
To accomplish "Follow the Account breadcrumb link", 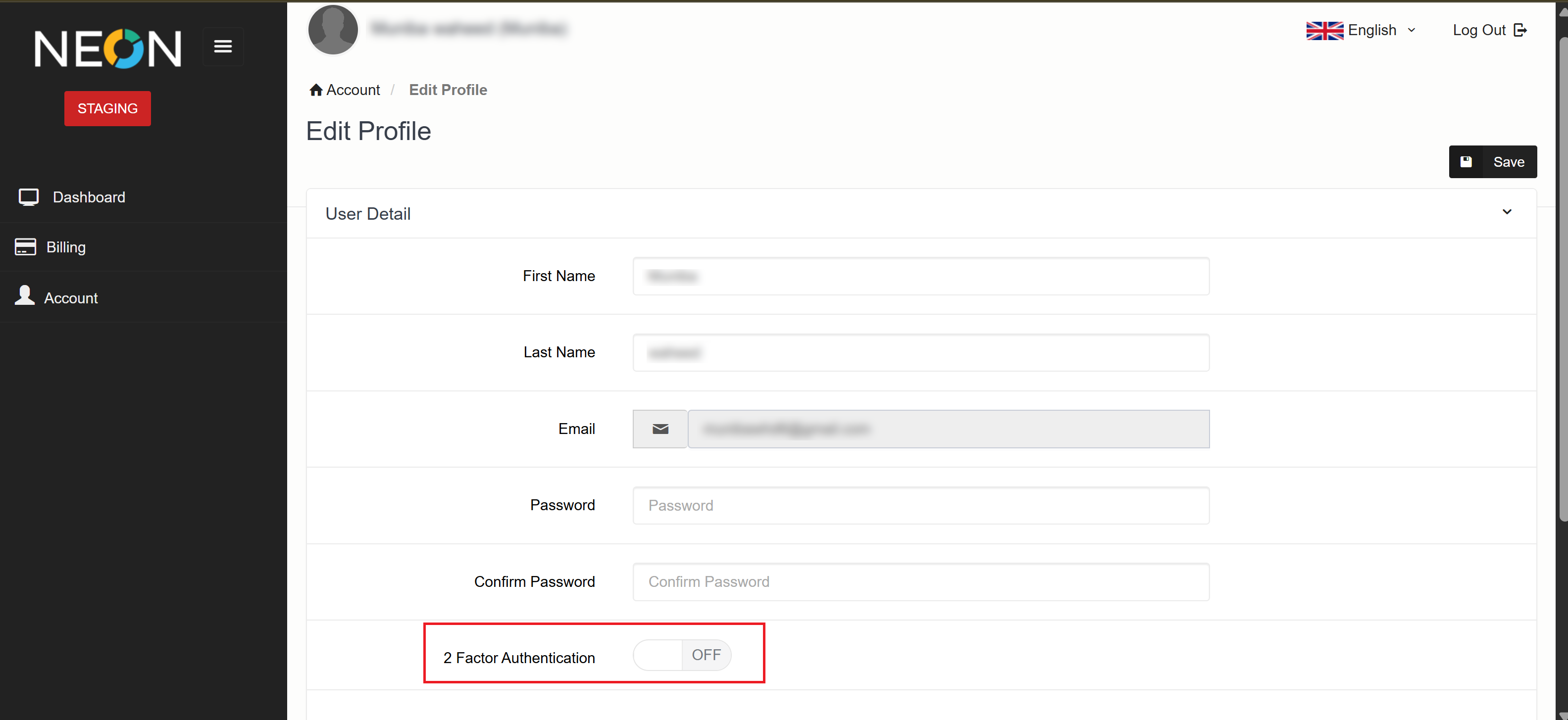I will pyautogui.click(x=353, y=90).
